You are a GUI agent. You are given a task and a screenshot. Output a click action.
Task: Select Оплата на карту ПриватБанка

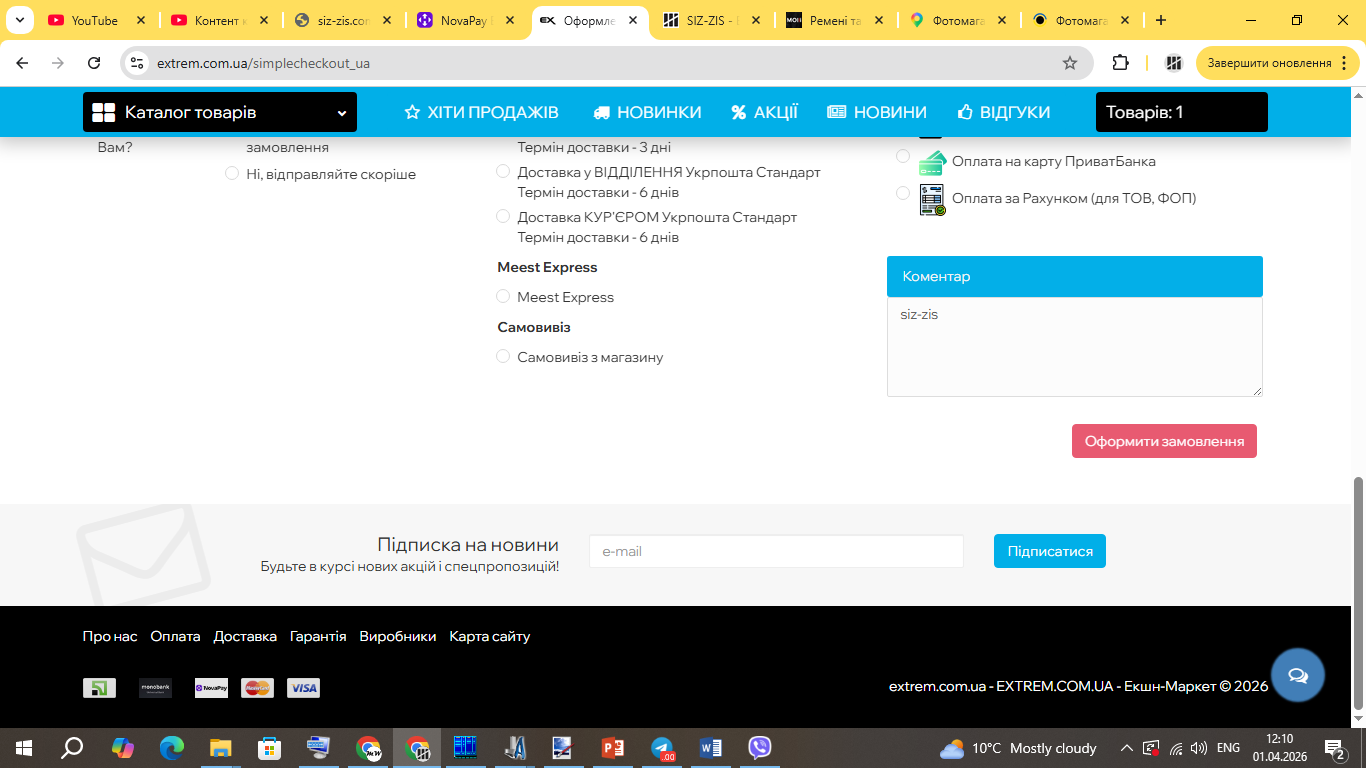(903, 157)
